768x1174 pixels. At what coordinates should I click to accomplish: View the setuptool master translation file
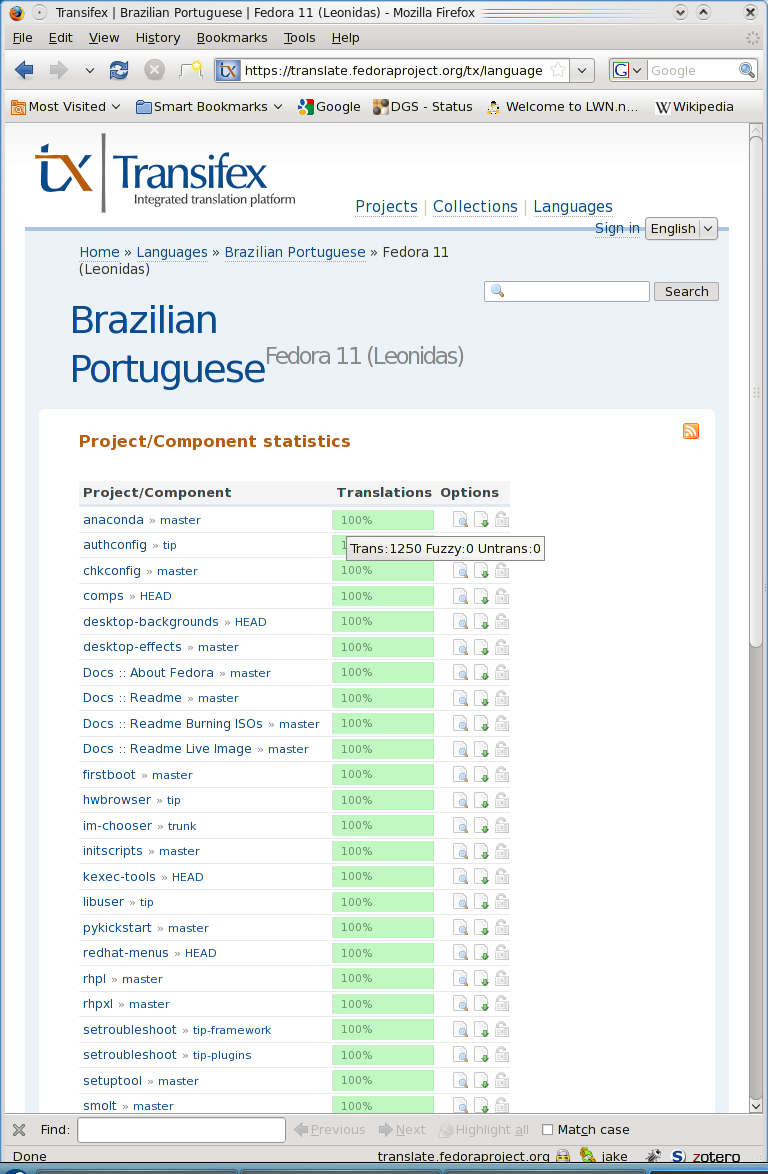pos(460,1080)
